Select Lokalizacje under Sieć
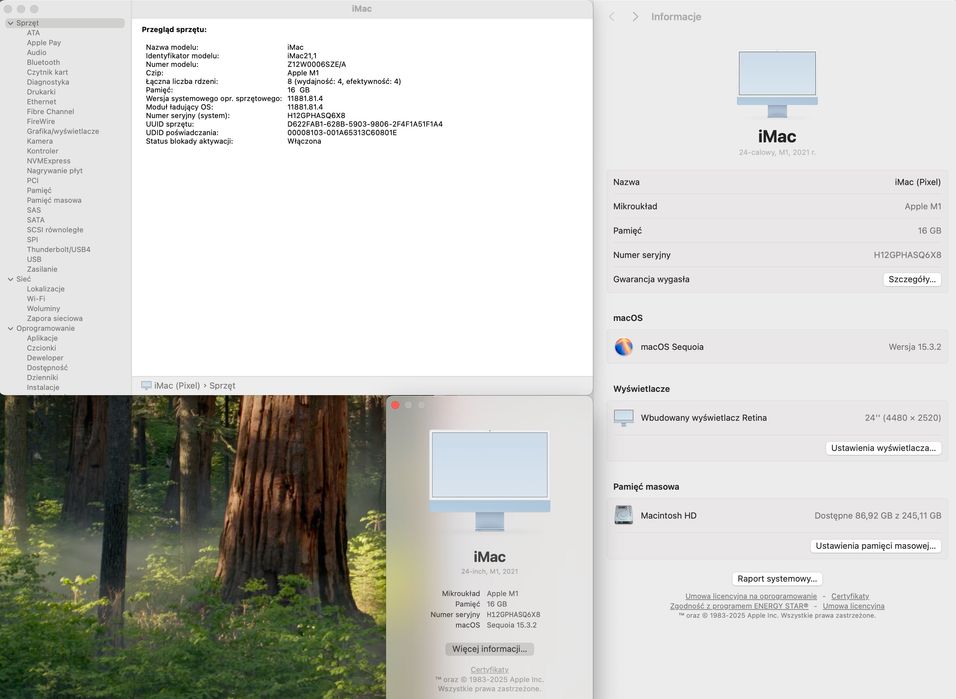Viewport: 956px width, 699px height. click(x=45, y=289)
